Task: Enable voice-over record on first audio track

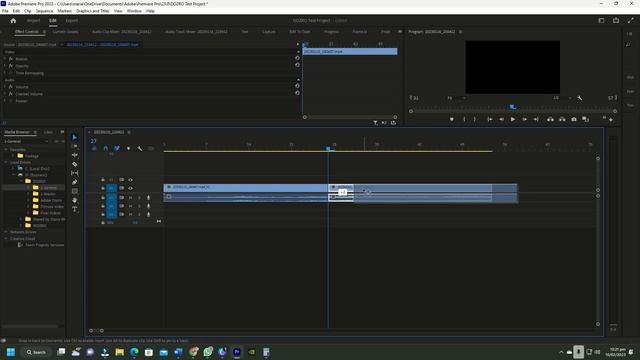Action: tap(148, 198)
